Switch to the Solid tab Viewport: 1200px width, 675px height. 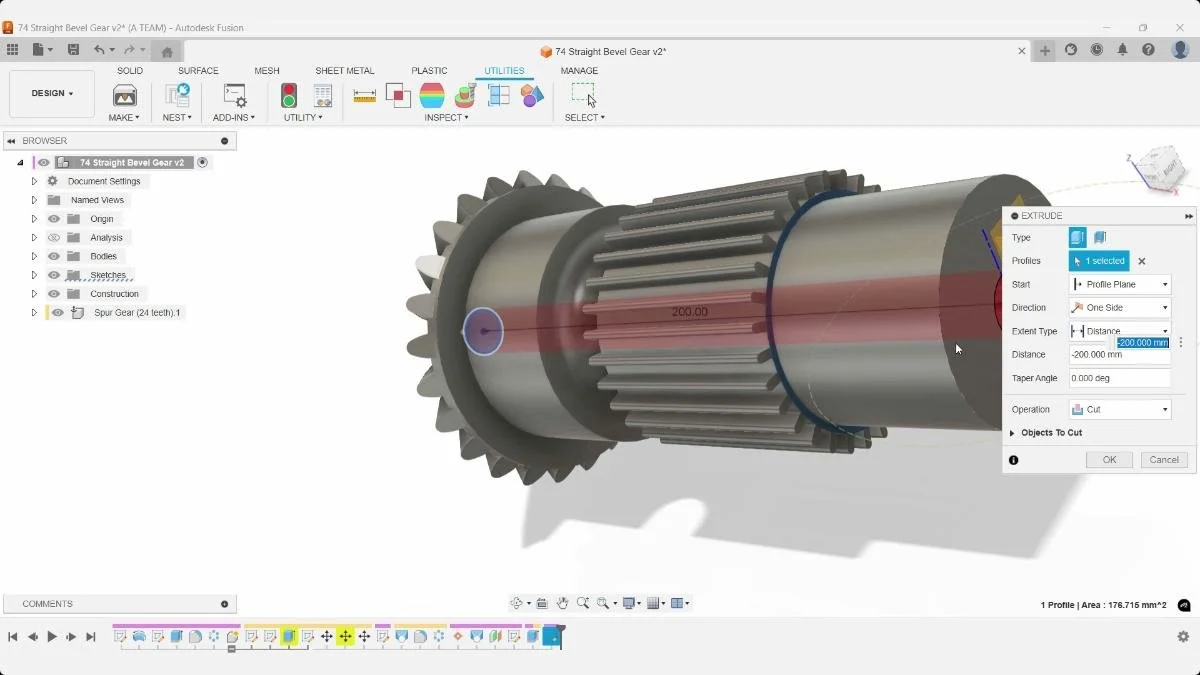click(x=130, y=71)
